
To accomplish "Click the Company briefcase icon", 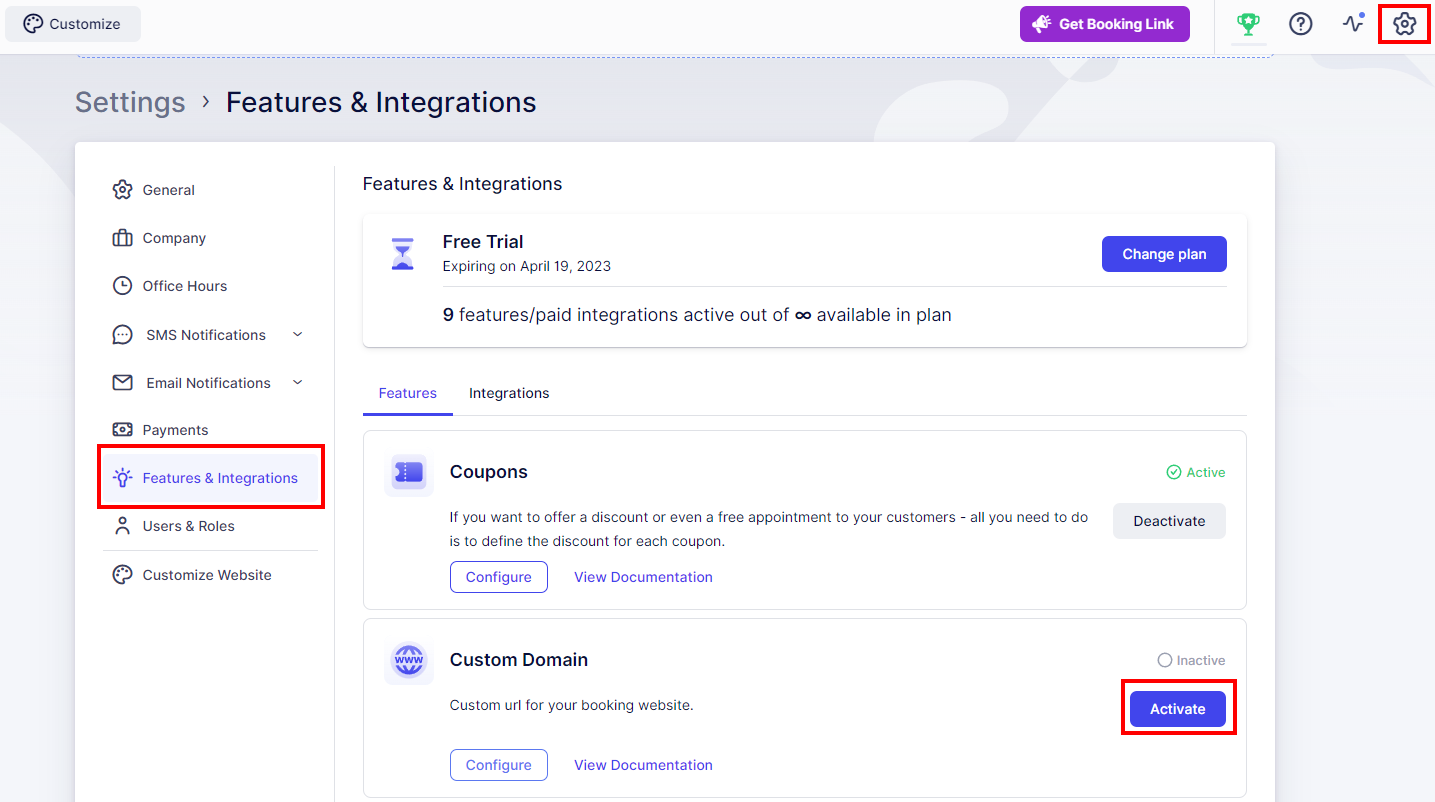I will pos(122,238).
